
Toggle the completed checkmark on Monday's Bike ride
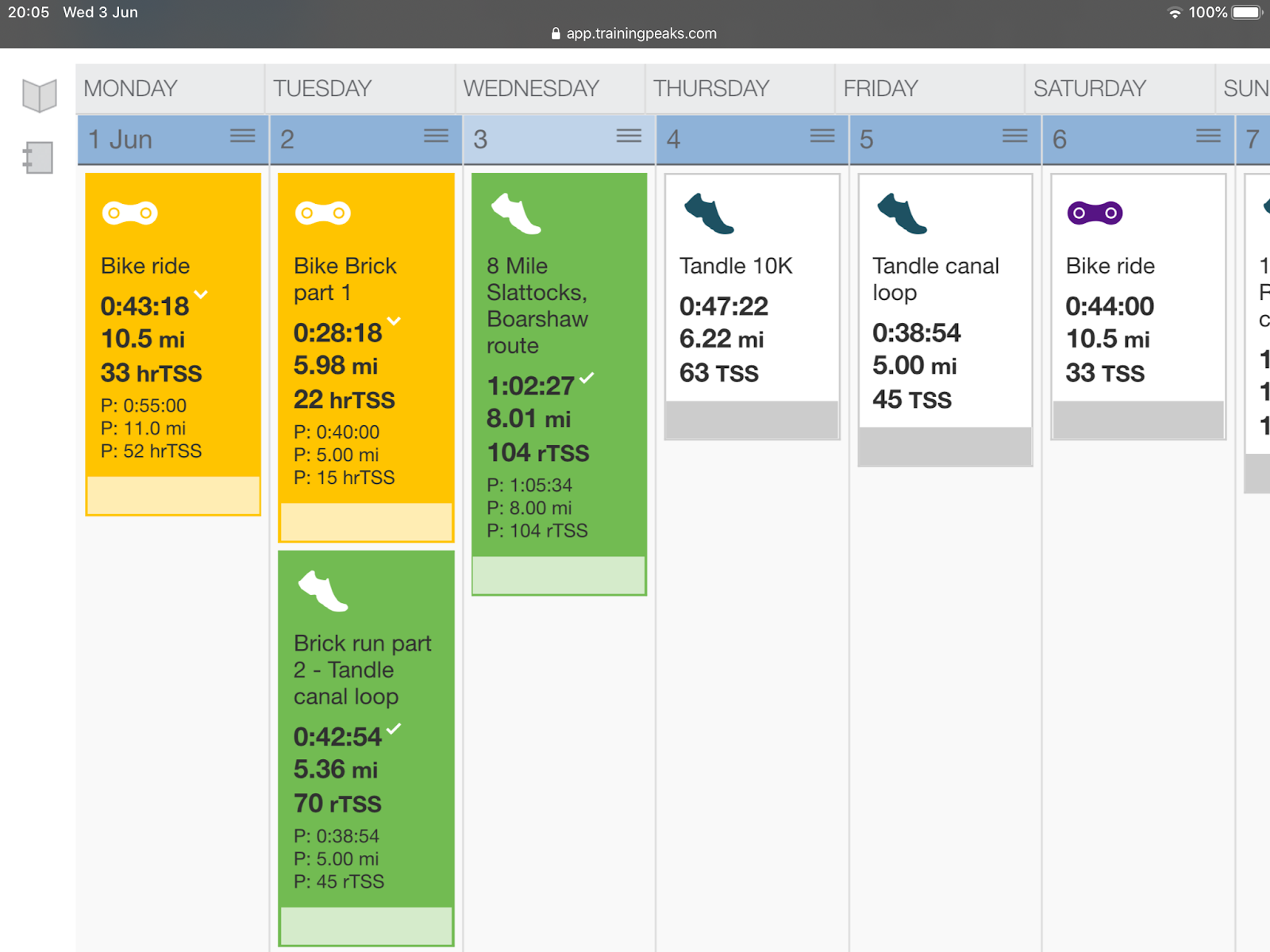(x=201, y=294)
